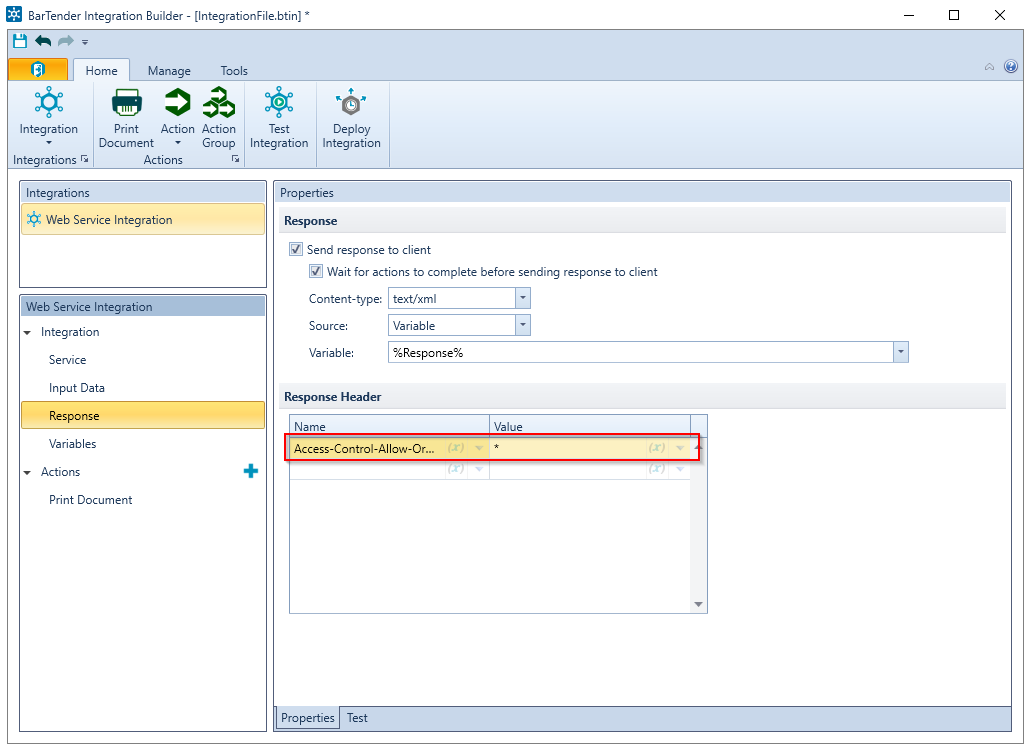Open the orange File application menu button
The height and width of the screenshot is (751, 1031).
tap(38, 70)
